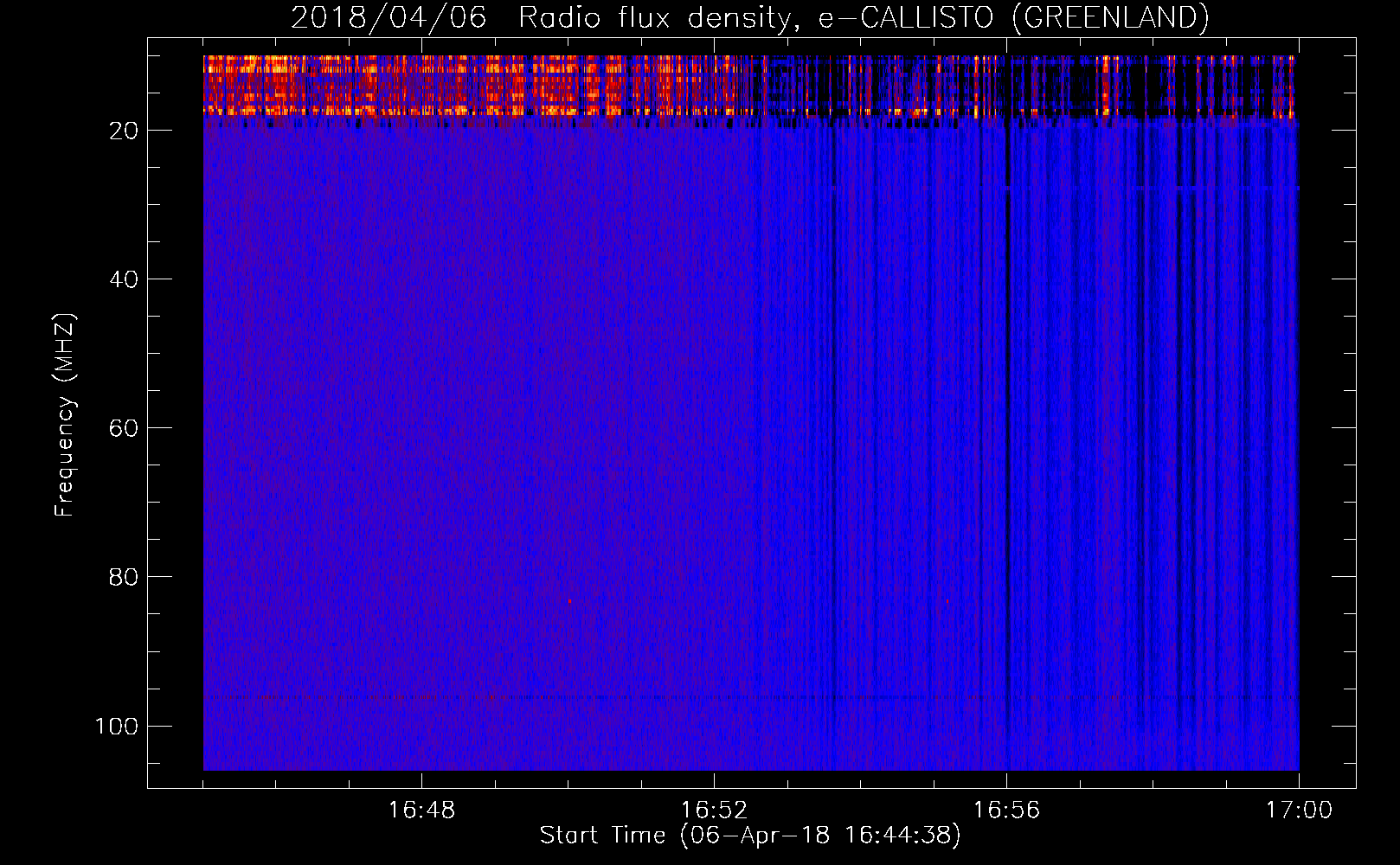Screen dimensions: 1400x865
Task: Click the plot title mentioning e-CALLISTO (GREENLAND)
Action: click(x=749, y=17)
